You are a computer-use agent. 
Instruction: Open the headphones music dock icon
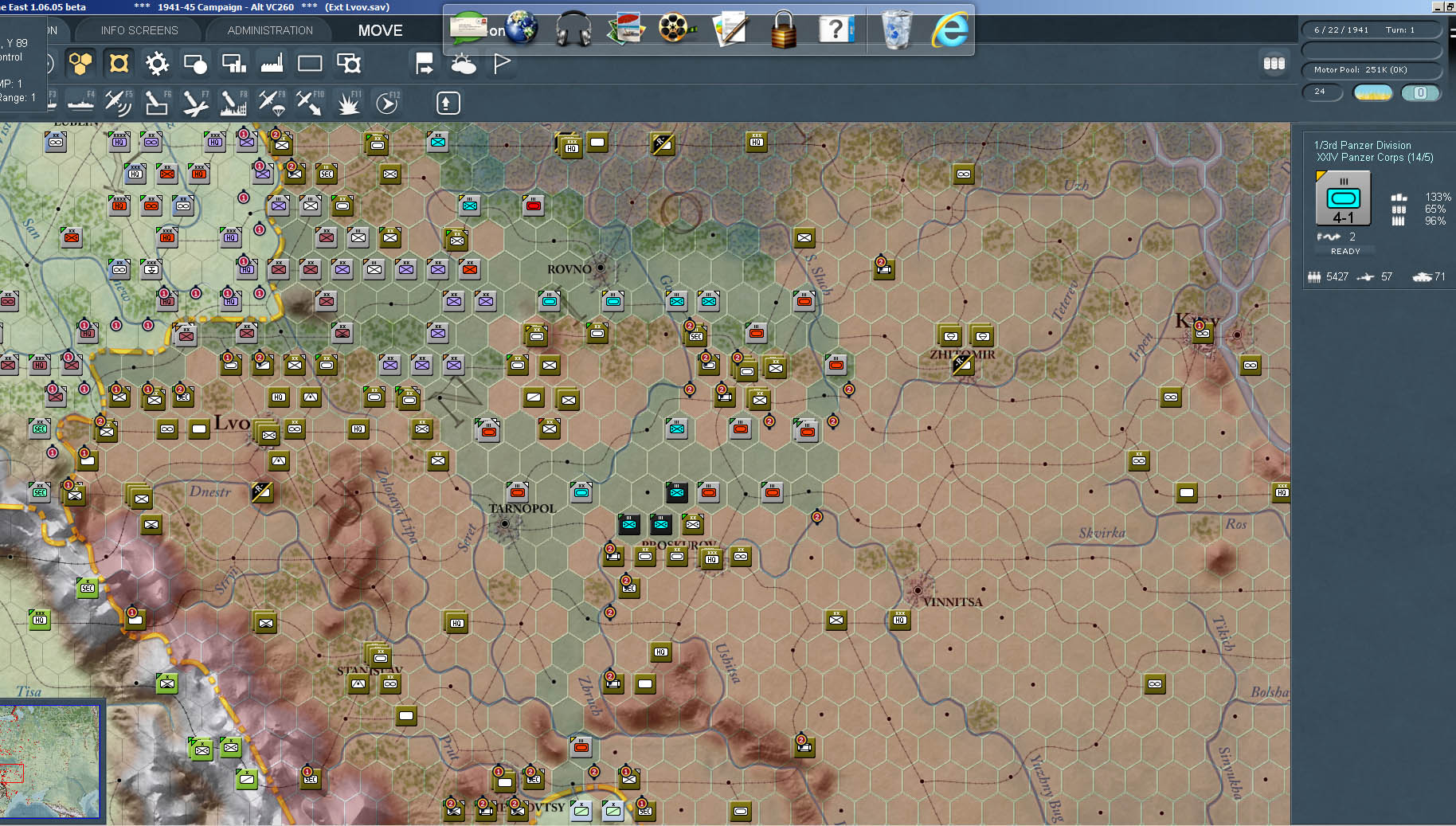tap(573, 29)
